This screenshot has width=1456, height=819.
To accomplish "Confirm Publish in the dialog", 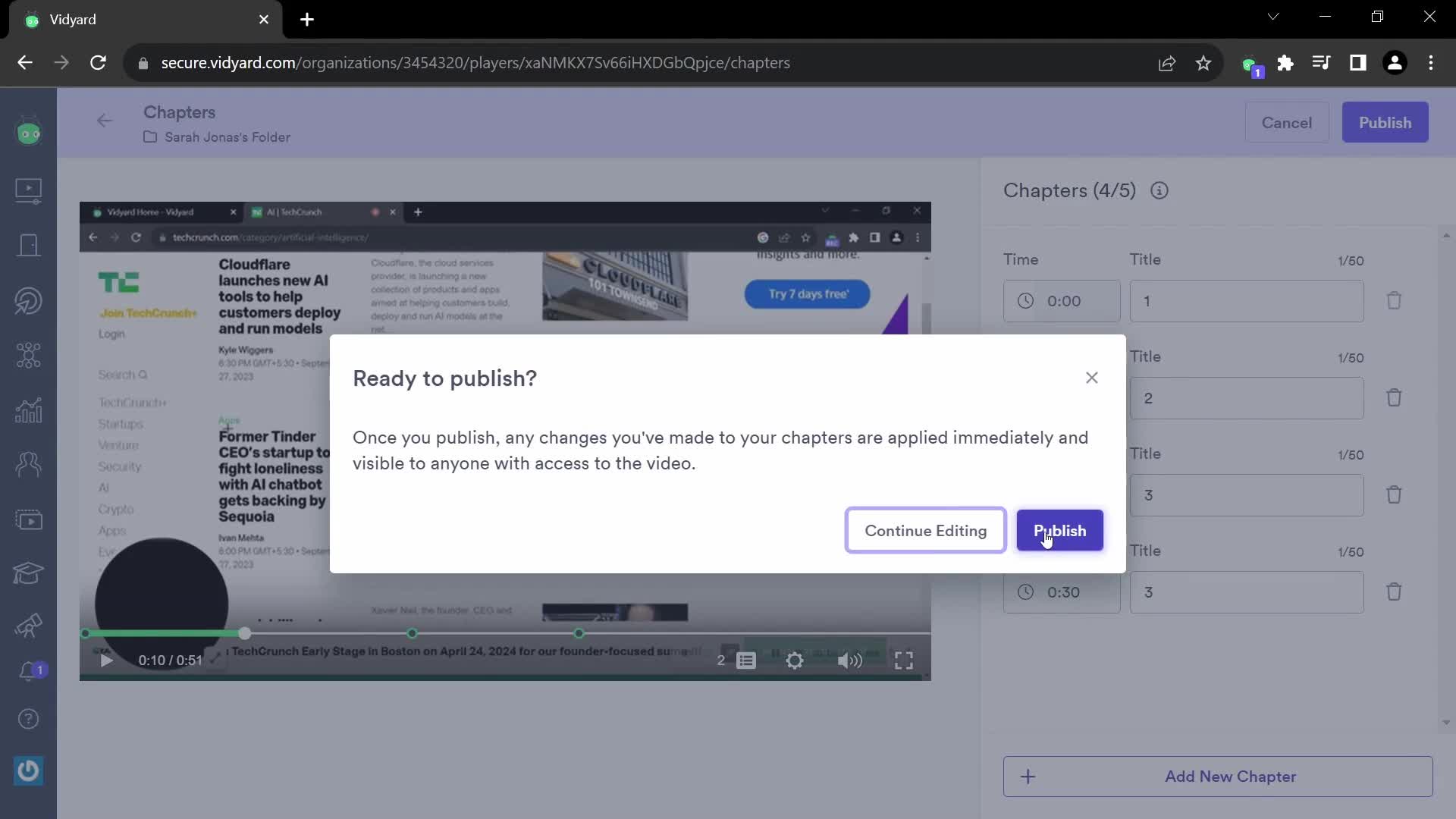I will point(1059,530).
